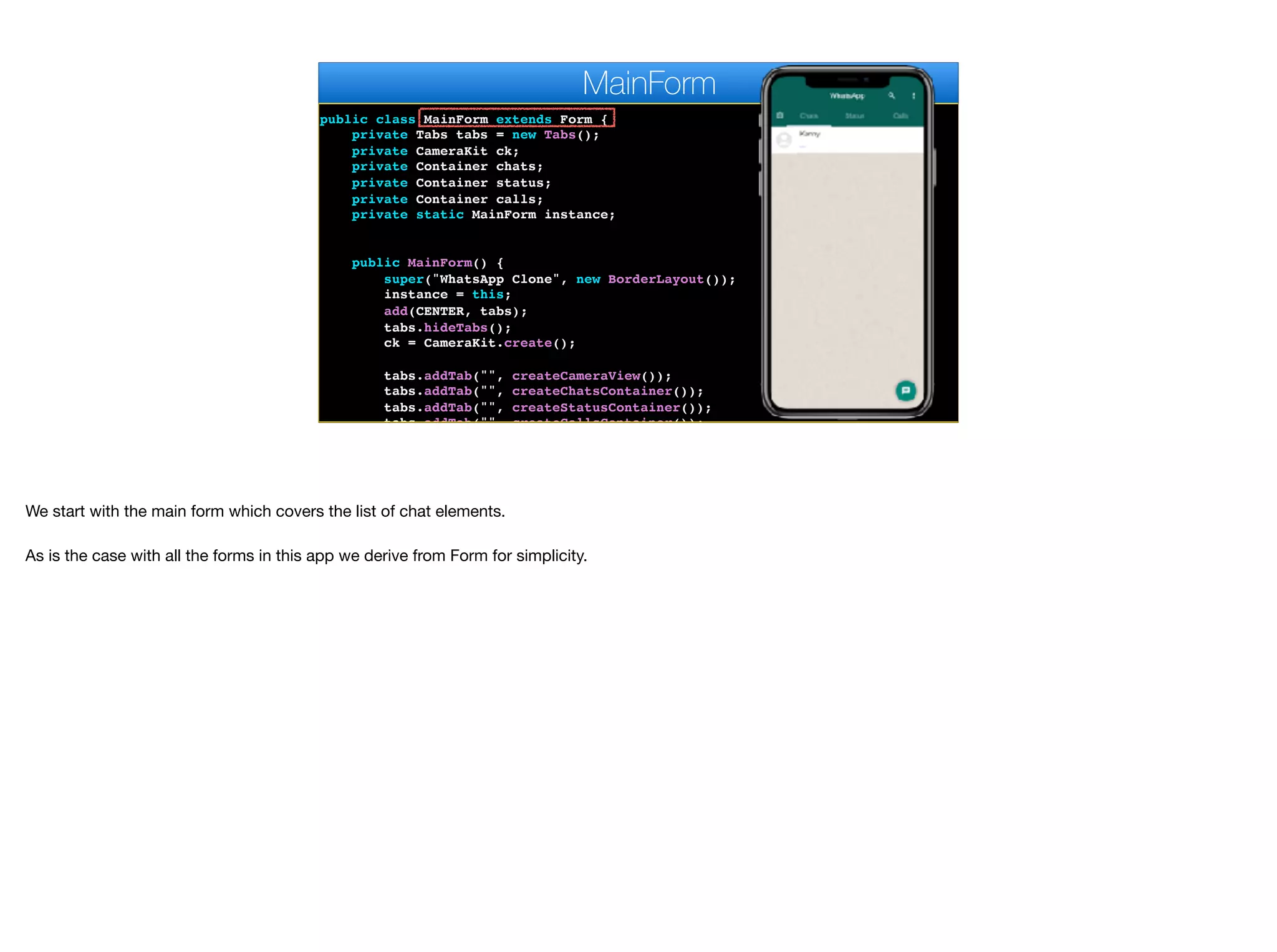Tap the search magnifier icon in WhatsApp header
The width and height of the screenshot is (1277, 952).
pos(892,95)
